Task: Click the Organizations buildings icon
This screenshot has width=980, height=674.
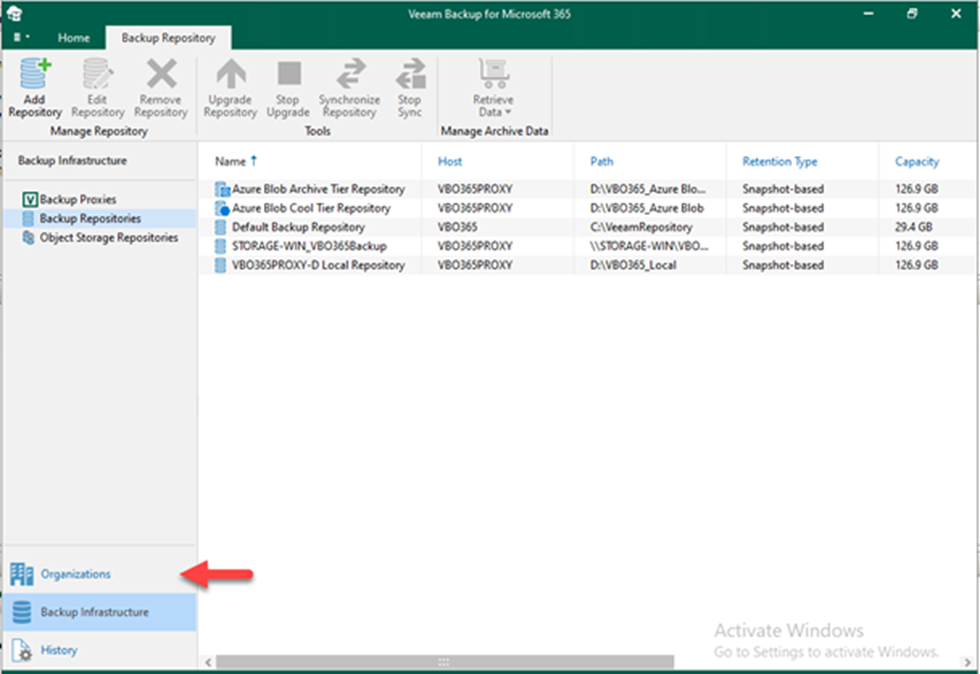Action: click(x=22, y=574)
